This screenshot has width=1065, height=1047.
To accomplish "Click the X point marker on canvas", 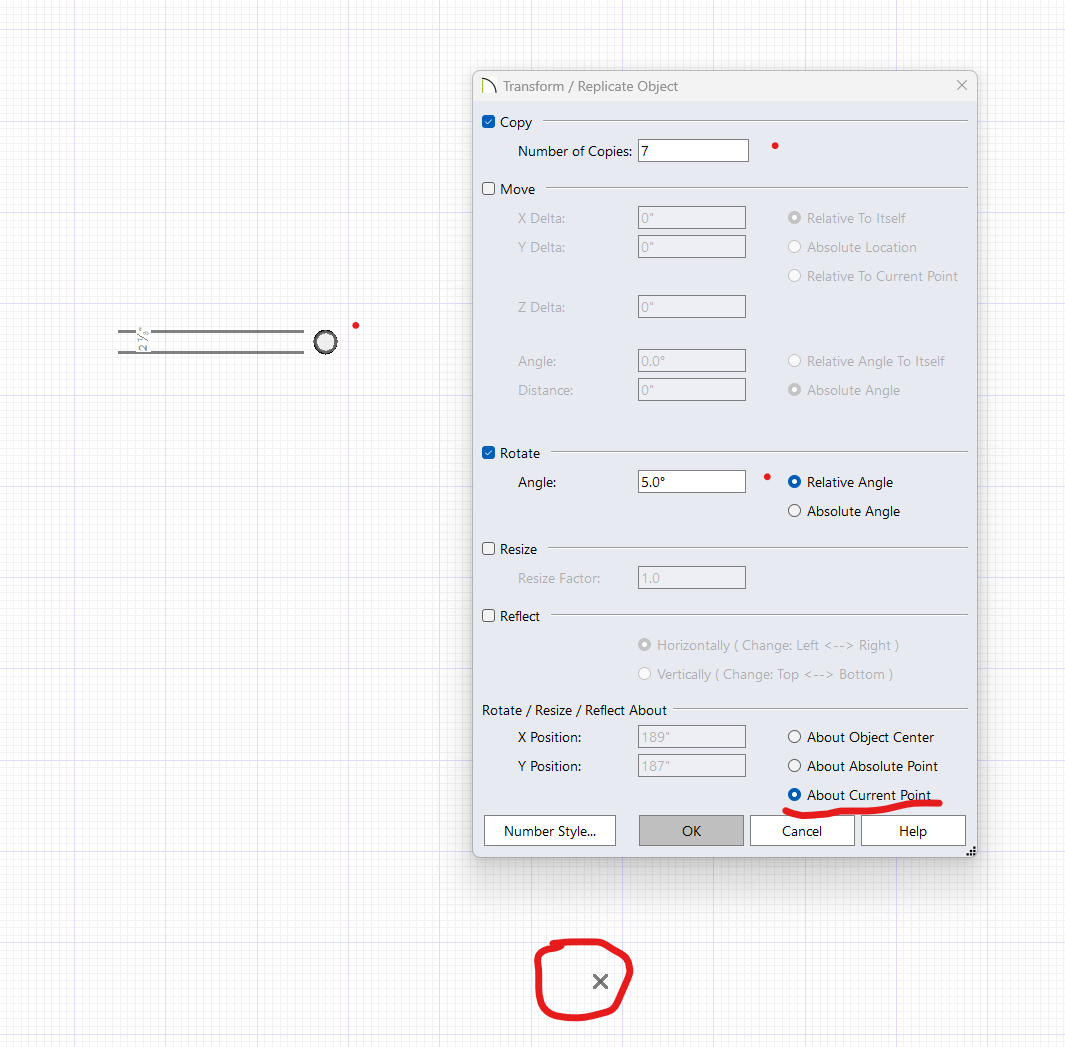I will pyautogui.click(x=600, y=981).
